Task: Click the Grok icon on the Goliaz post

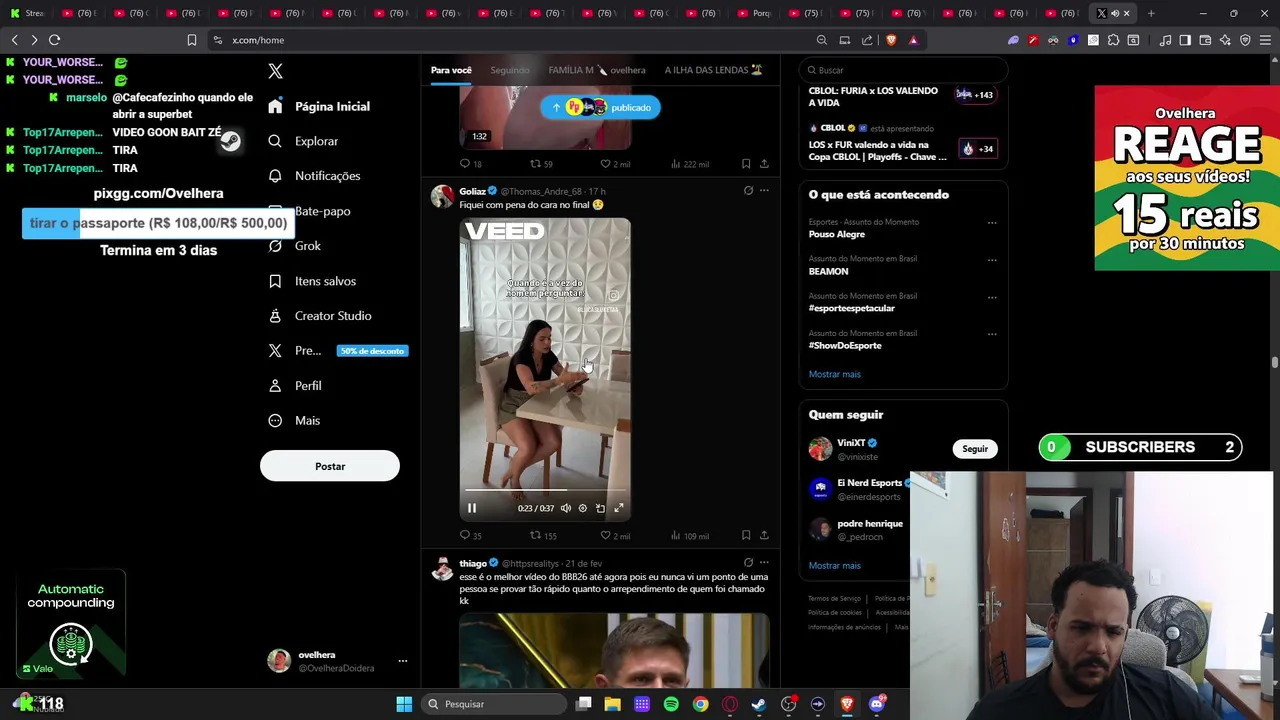Action: (x=748, y=190)
